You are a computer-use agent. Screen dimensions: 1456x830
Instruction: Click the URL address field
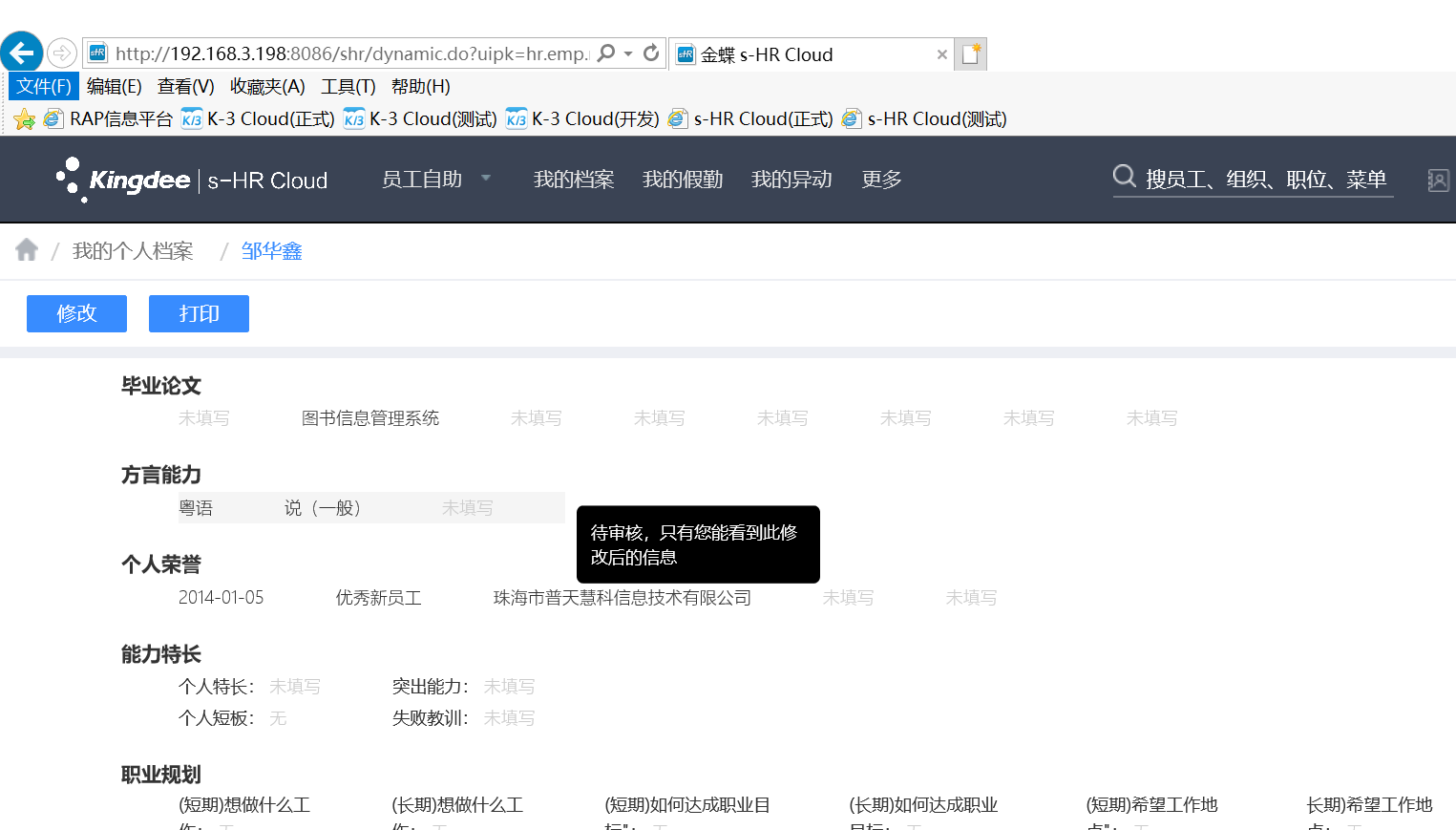pyautogui.click(x=350, y=53)
